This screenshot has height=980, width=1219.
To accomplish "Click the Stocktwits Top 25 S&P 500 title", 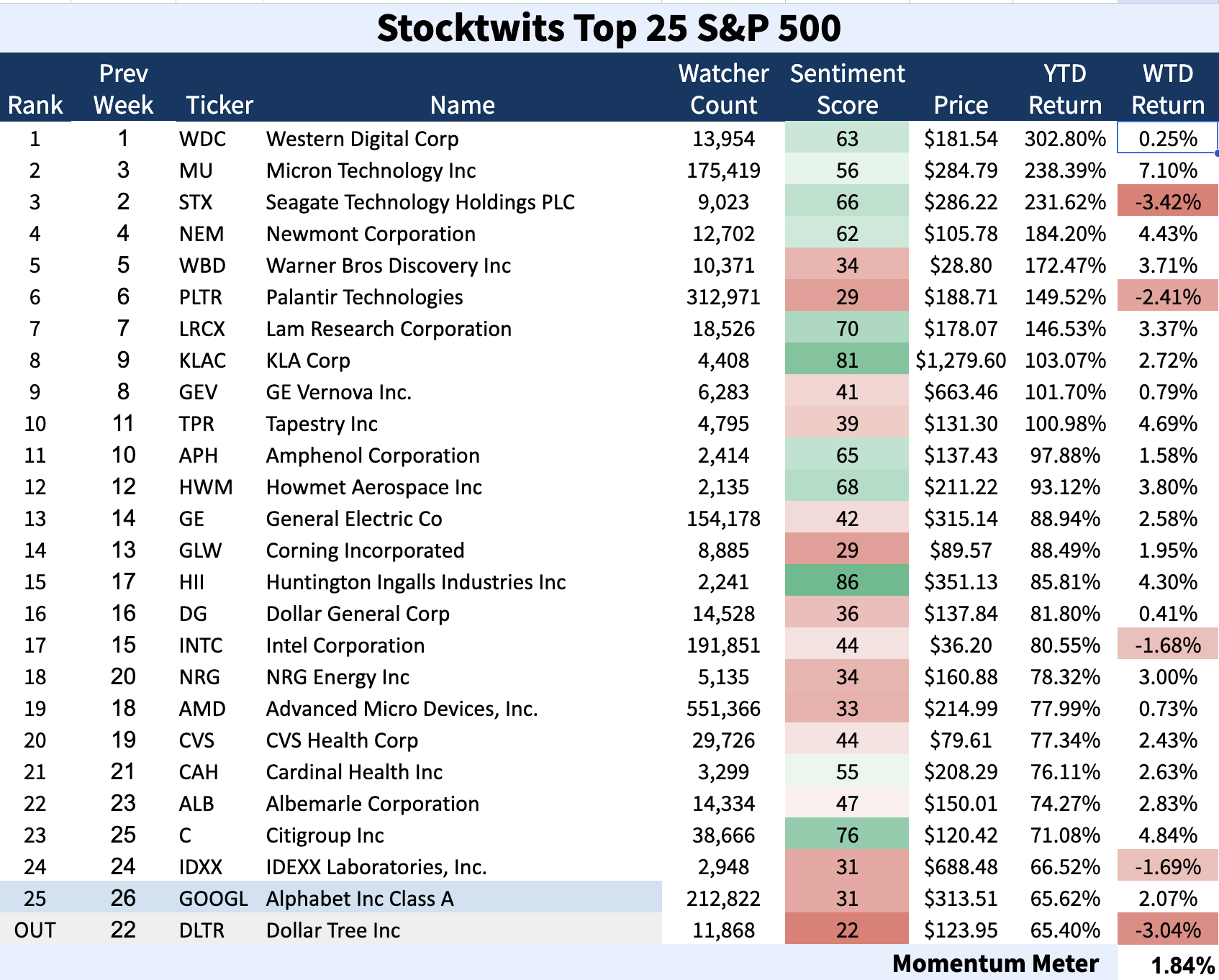I will click(609, 28).
